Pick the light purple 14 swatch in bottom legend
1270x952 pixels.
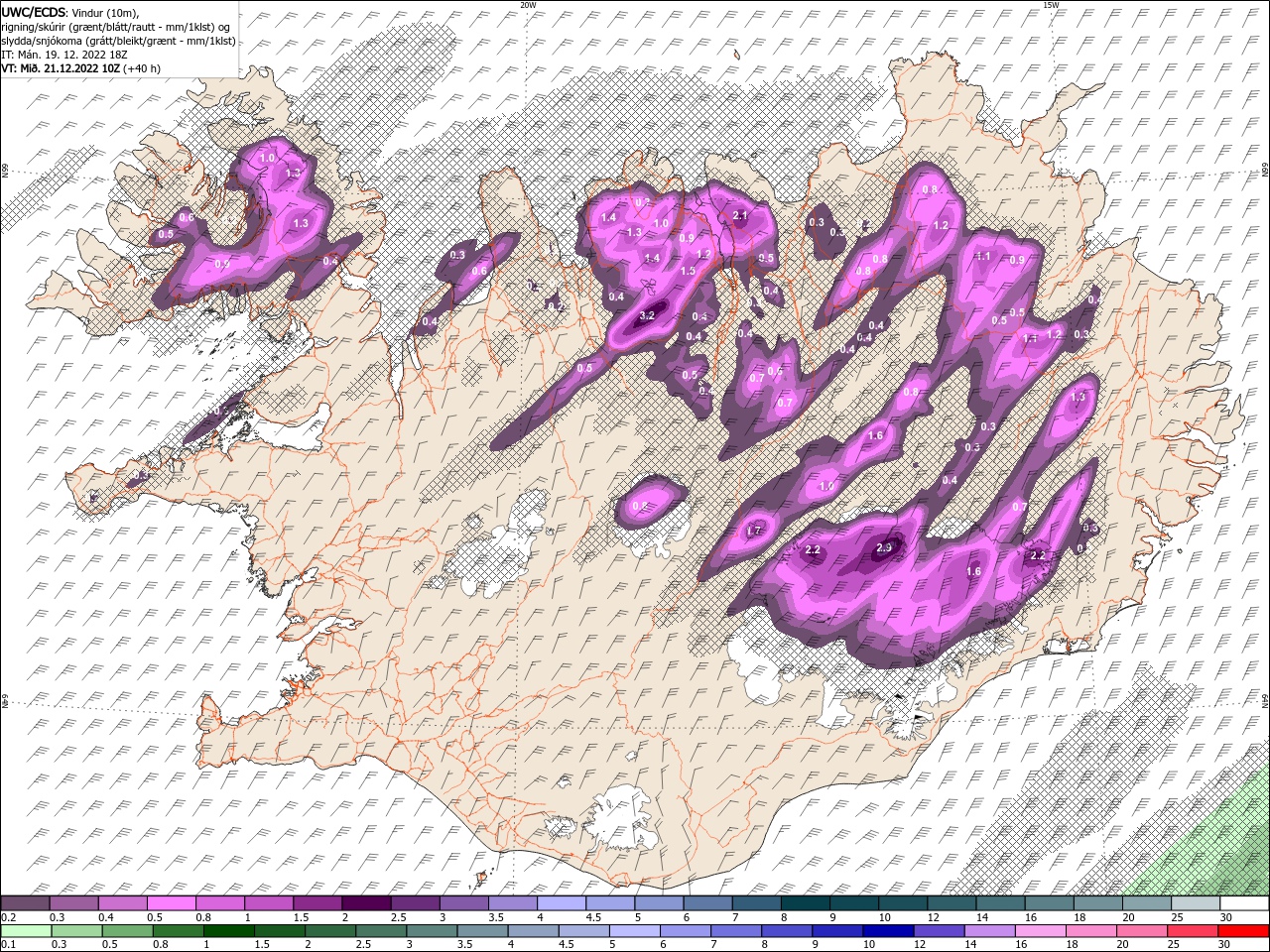point(991,931)
